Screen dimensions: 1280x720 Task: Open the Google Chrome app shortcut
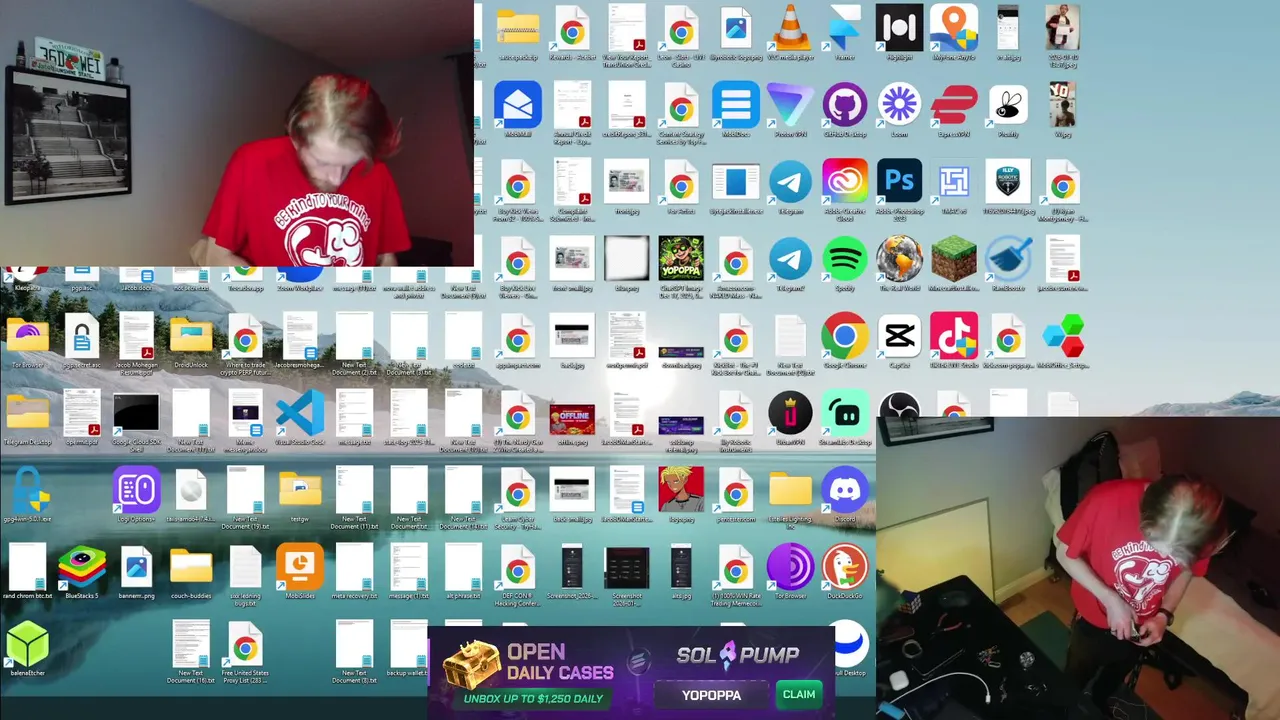point(845,337)
